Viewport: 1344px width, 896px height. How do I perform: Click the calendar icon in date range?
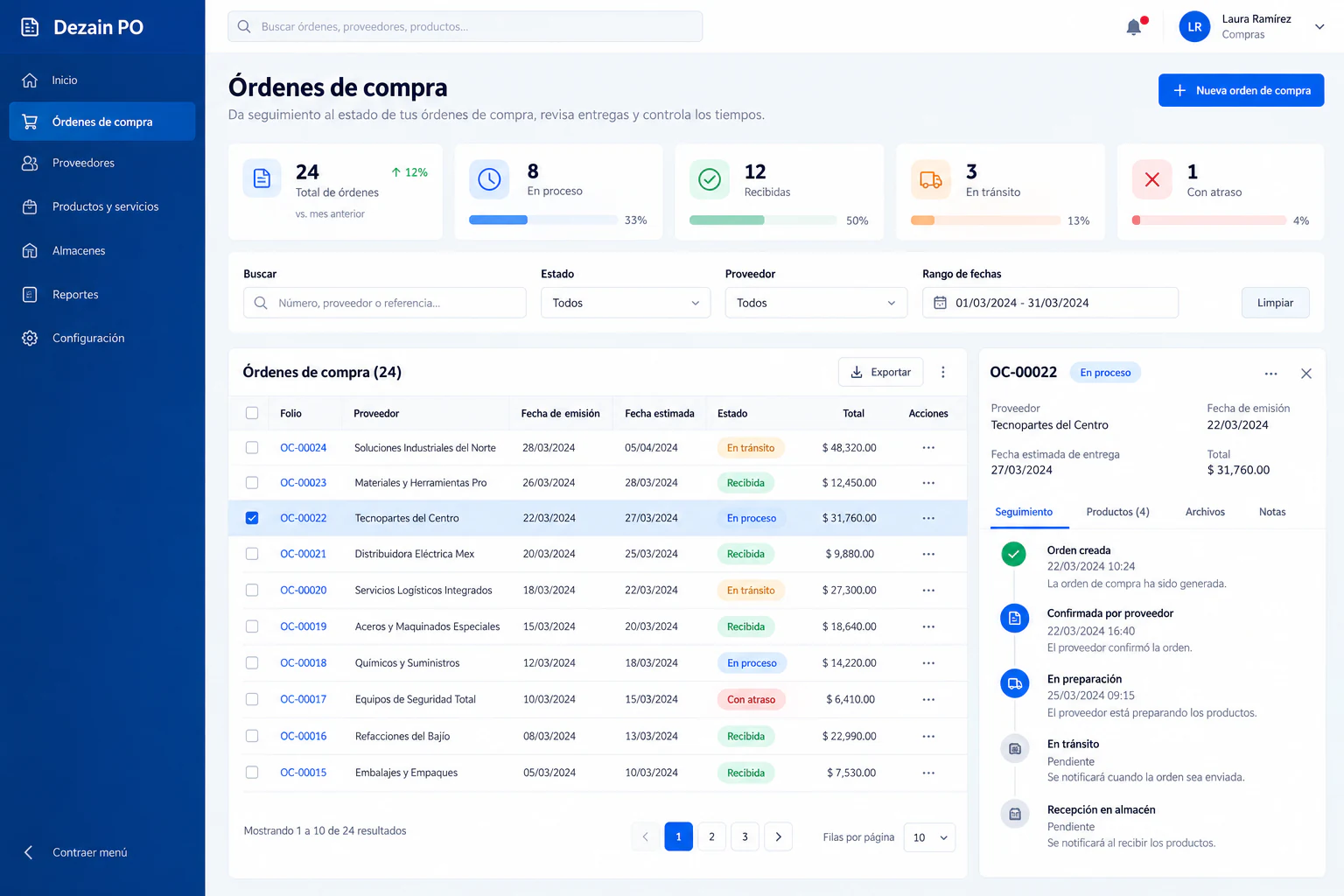940,303
